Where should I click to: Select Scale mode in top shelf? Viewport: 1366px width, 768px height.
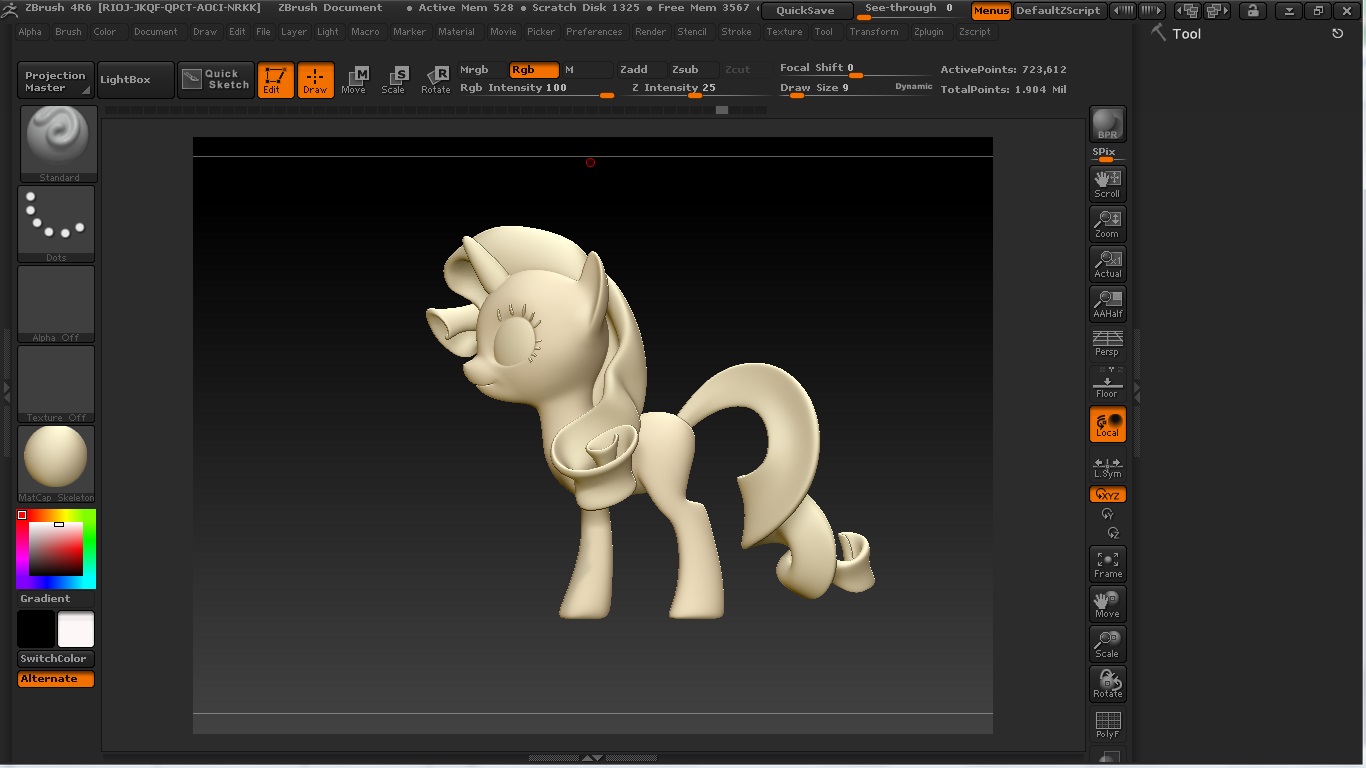(394, 80)
